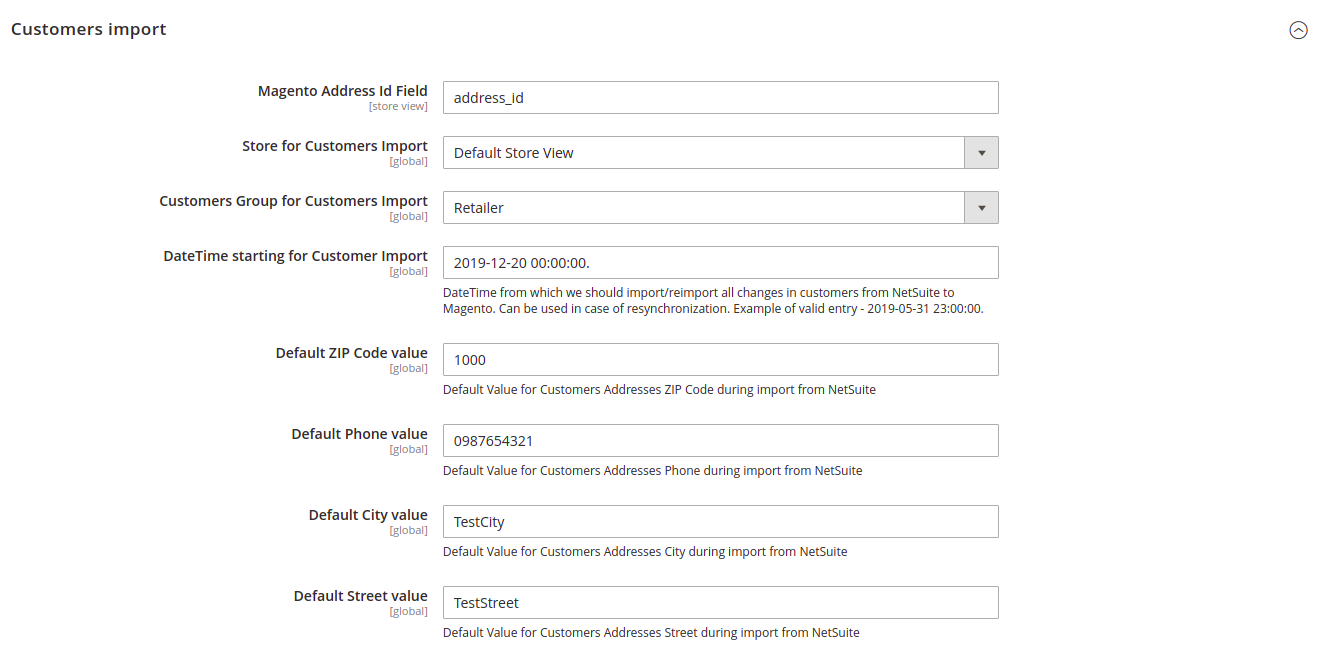This screenshot has width=1317, height=663.
Task: Edit the Default Street value field
Action: 720,603
